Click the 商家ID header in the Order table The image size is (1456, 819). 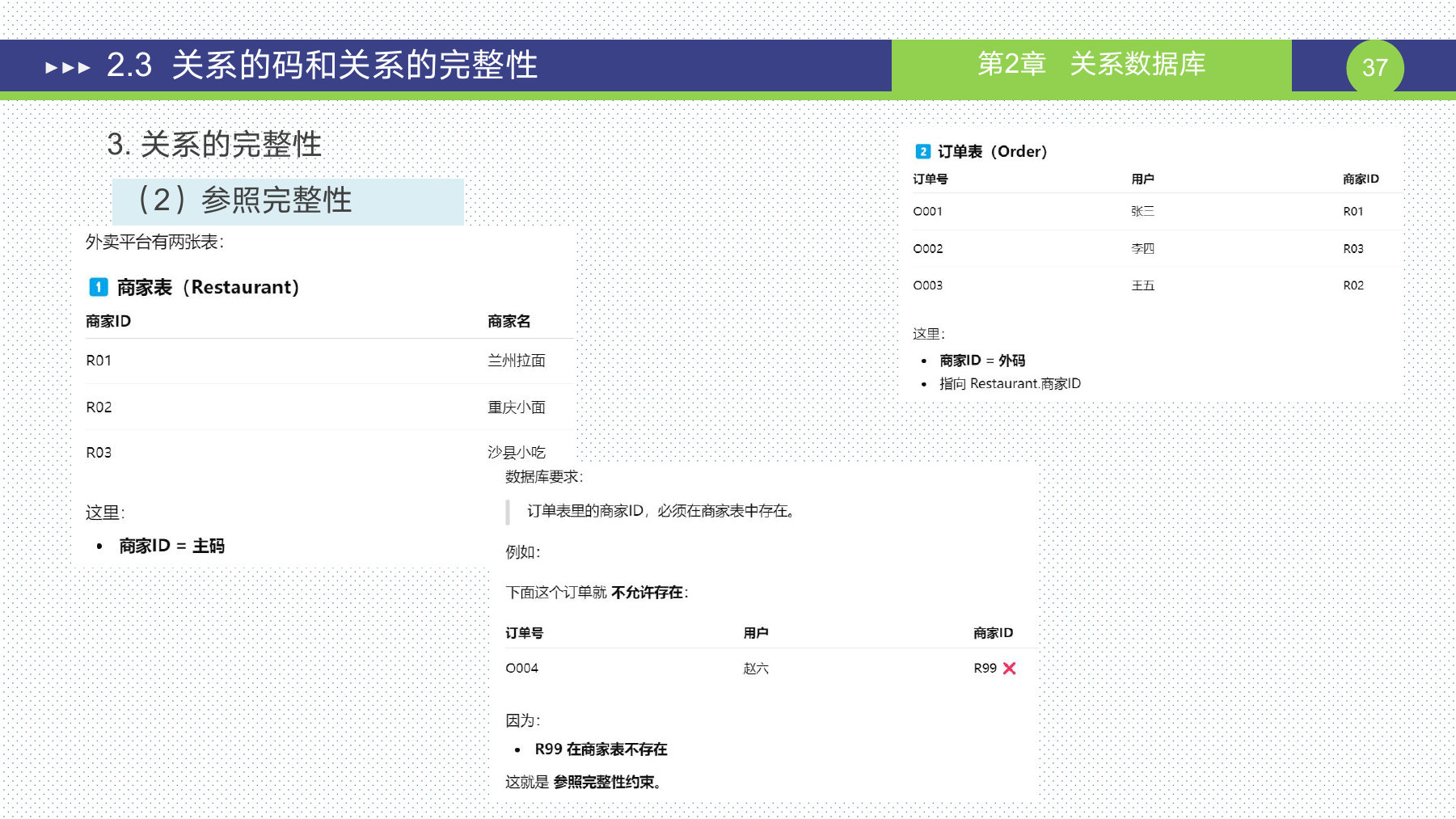[x=1361, y=179]
